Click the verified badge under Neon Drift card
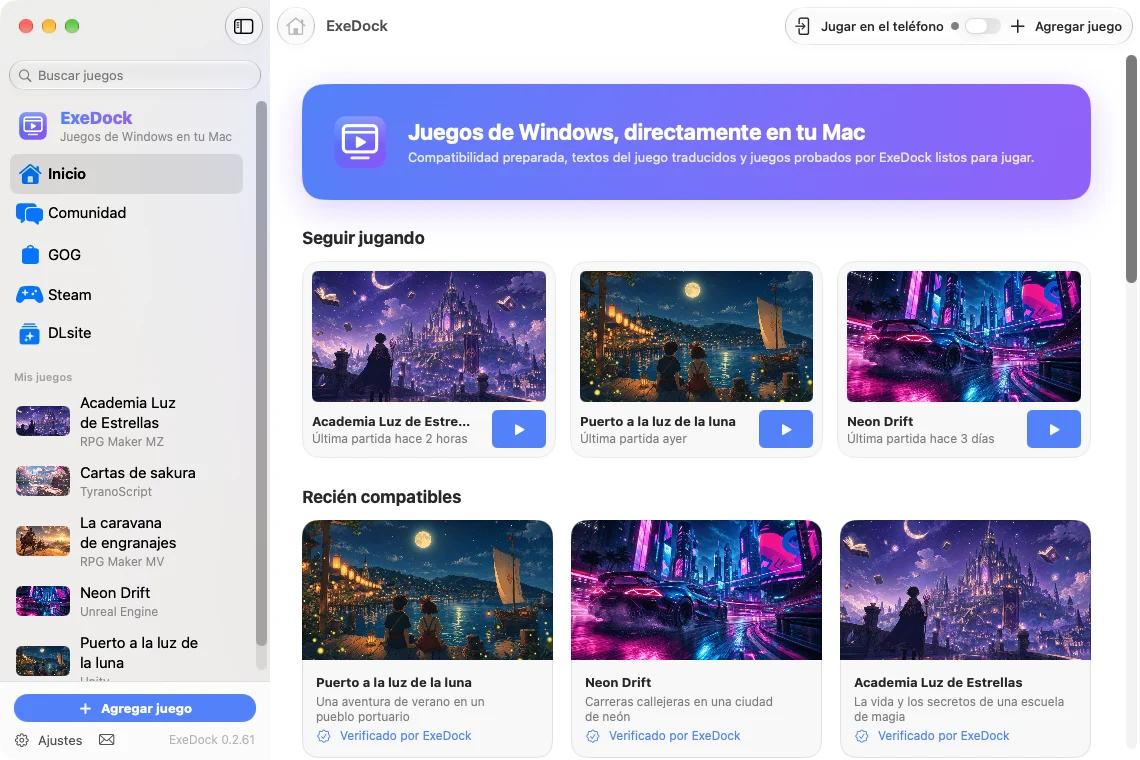Viewport: 1140px width, 760px height. click(x=593, y=736)
